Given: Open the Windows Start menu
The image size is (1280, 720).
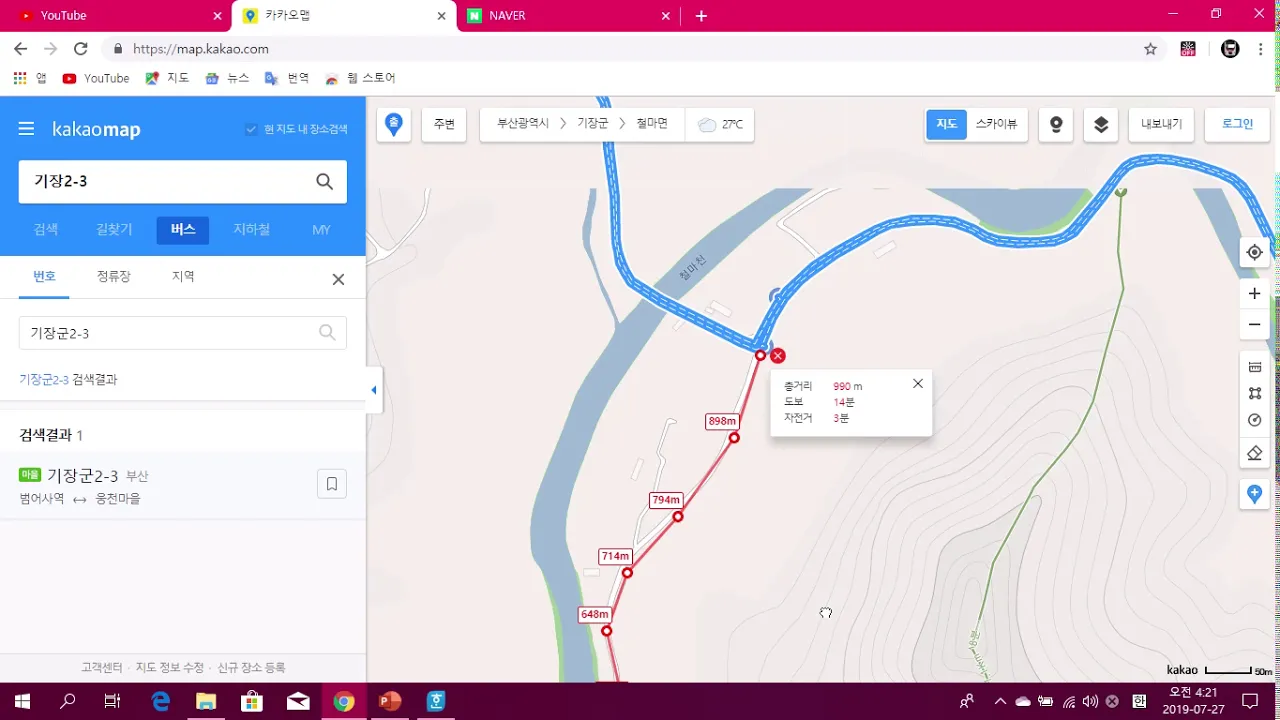Looking at the screenshot, I should (22, 701).
